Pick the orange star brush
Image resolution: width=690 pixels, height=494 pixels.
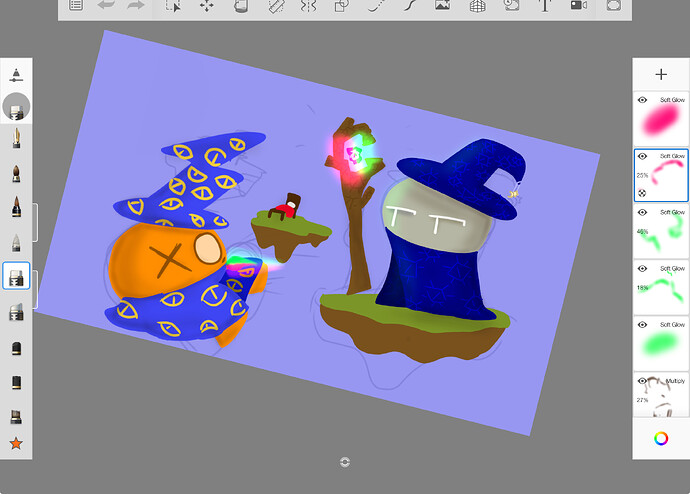coord(16,443)
